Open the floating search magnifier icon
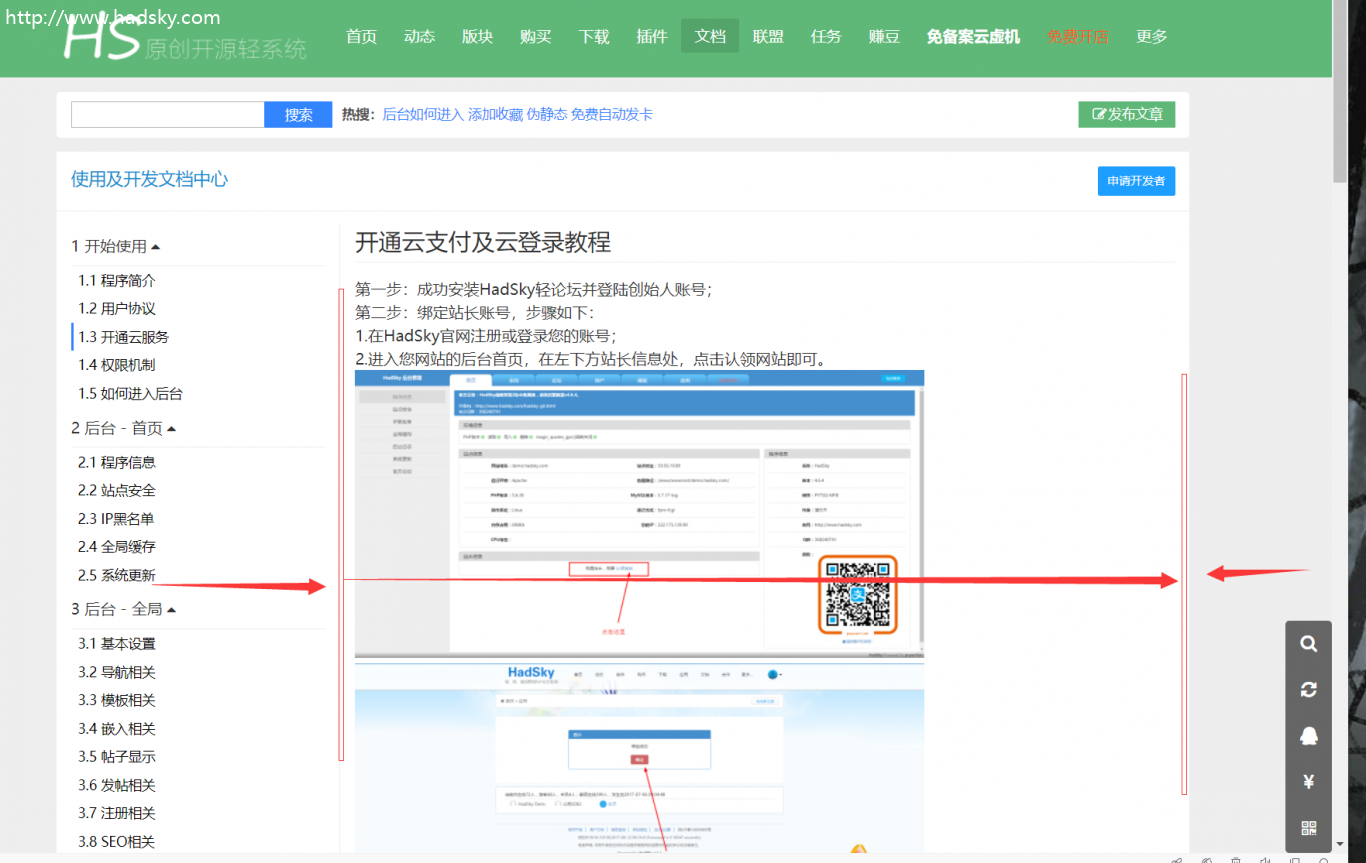This screenshot has width=1366, height=863. [x=1308, y=644]
